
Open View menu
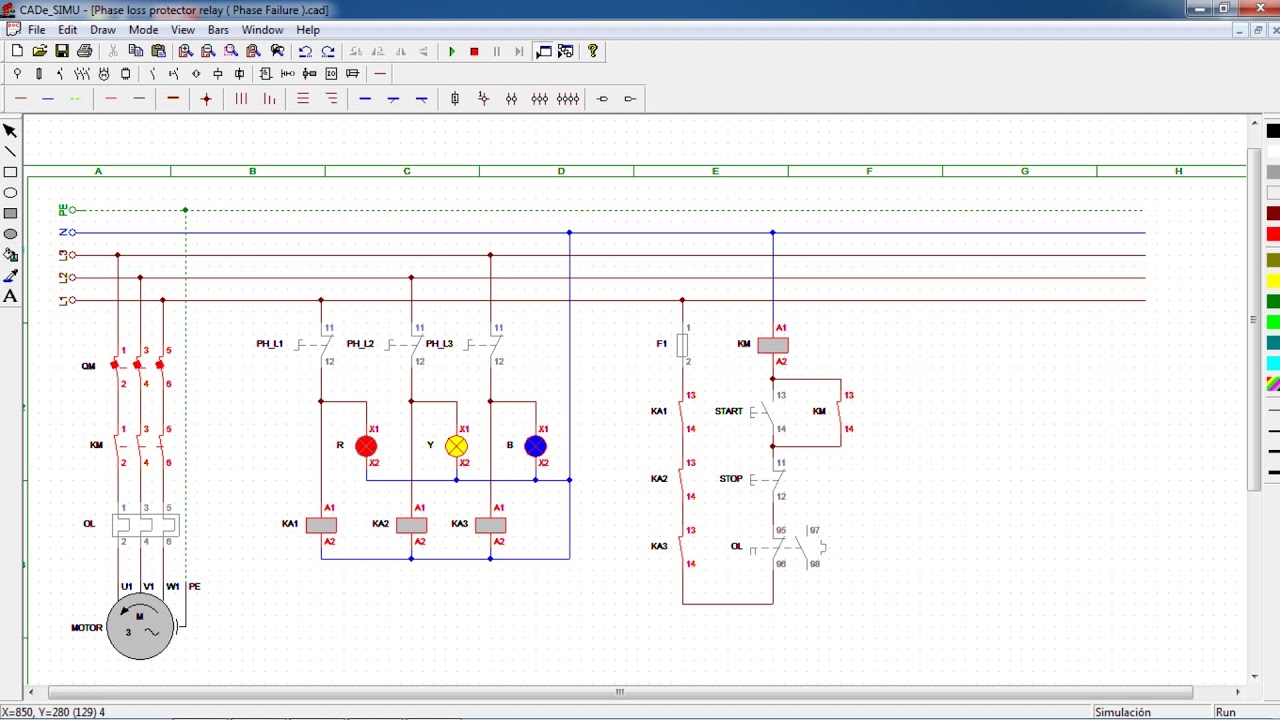[x=183, y=30]
